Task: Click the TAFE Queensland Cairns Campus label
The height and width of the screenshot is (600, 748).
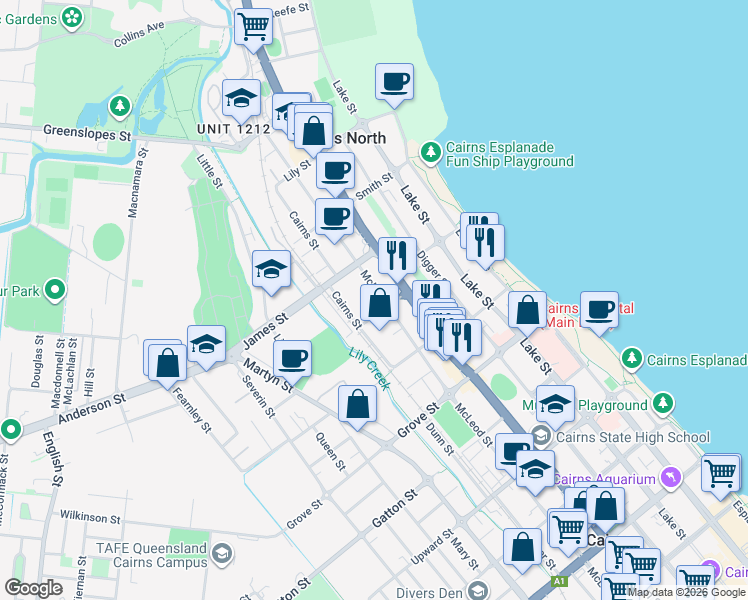Action: point(152,555)
